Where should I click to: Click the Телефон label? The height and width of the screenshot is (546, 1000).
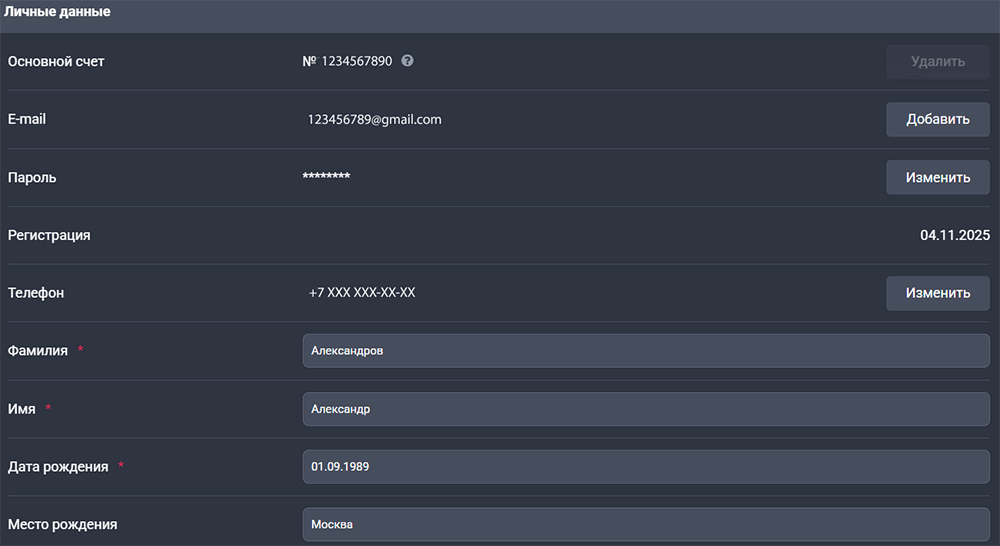click(x=36, y=293)
